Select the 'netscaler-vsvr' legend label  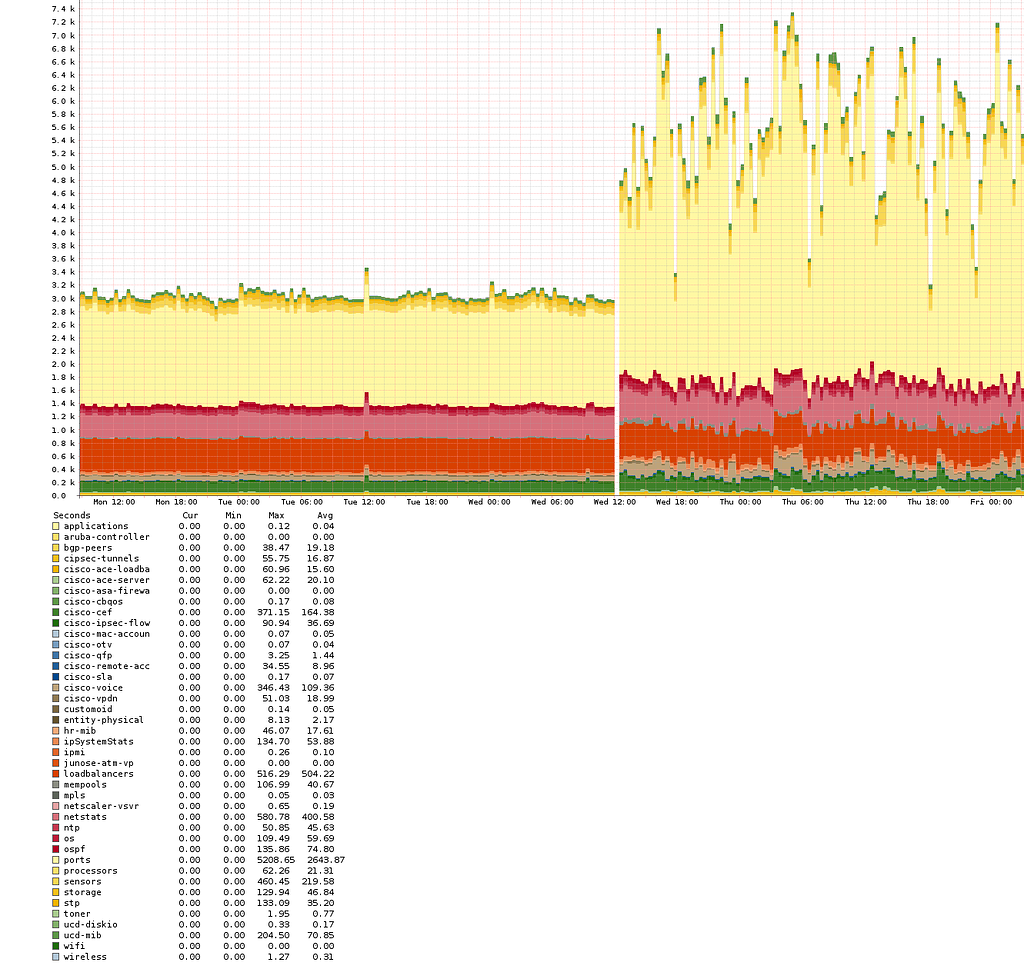[x=101, y=806]
